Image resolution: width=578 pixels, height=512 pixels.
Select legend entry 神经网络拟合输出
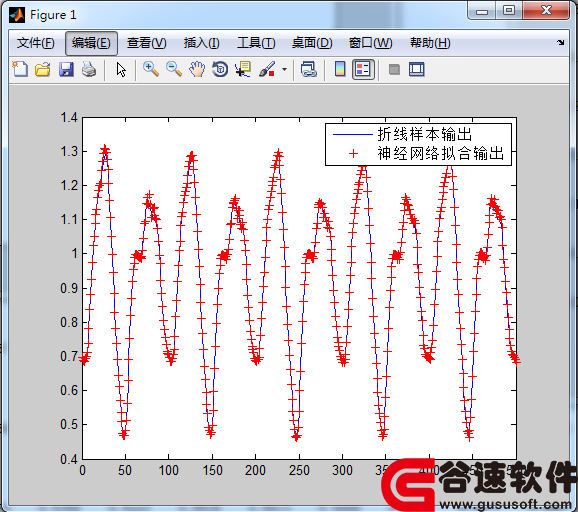[x=441, y=153]
